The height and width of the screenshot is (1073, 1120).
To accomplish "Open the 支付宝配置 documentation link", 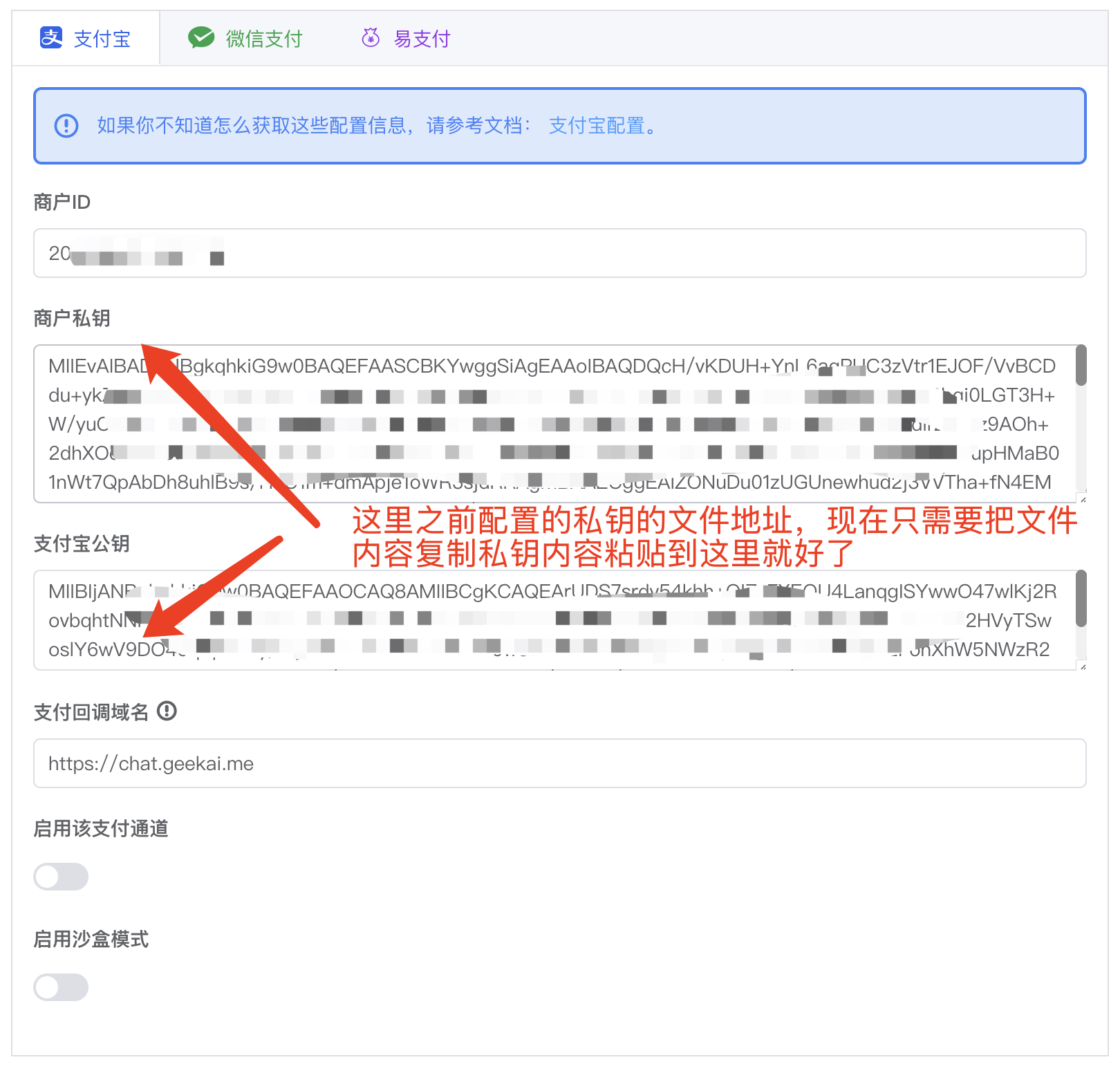I will pyautogui.click(x=597, y=126).
